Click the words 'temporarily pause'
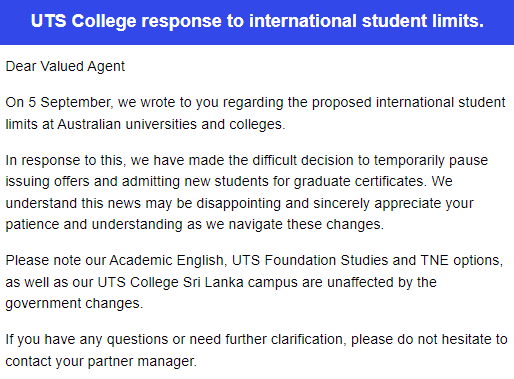Viewport: 514px width, 379px height. (x=431, y=160)
